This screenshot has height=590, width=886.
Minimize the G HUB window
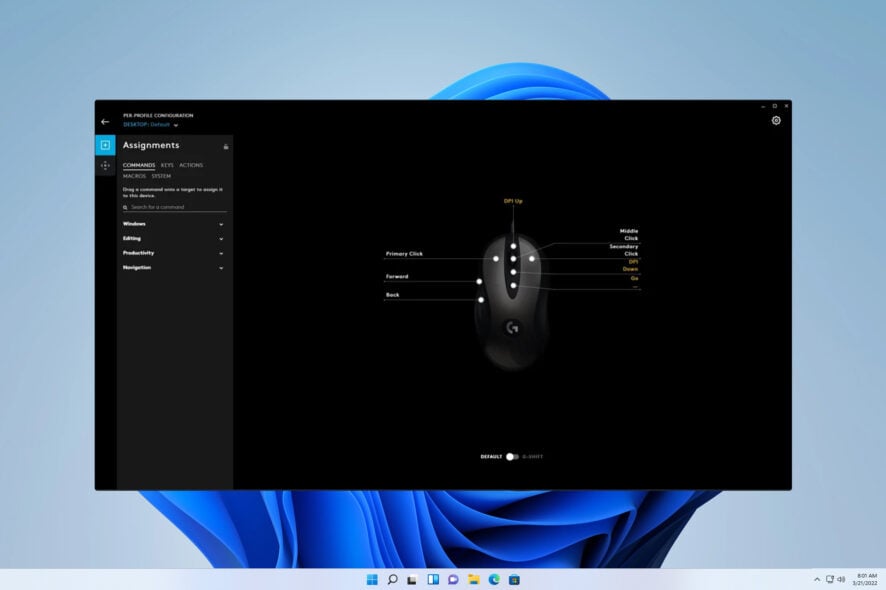(x=763, y=106)
